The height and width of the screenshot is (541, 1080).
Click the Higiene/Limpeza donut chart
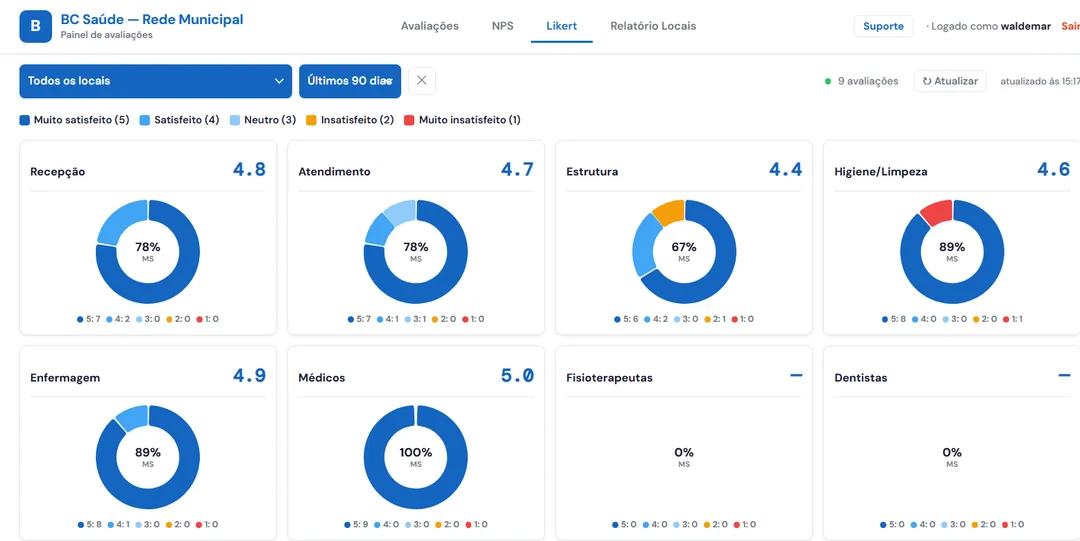pyautogui.click(x=952, y=252)
